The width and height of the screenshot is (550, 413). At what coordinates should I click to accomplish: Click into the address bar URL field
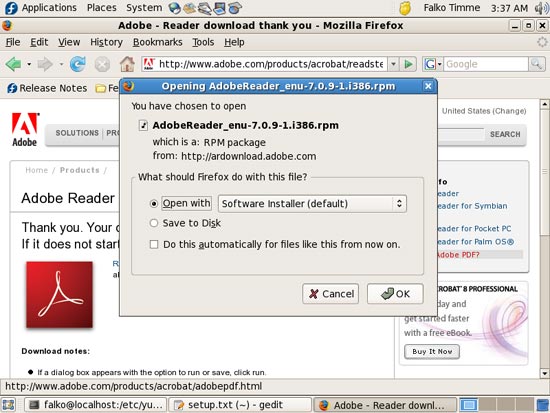pyautogui.click(x=271, y=64)
